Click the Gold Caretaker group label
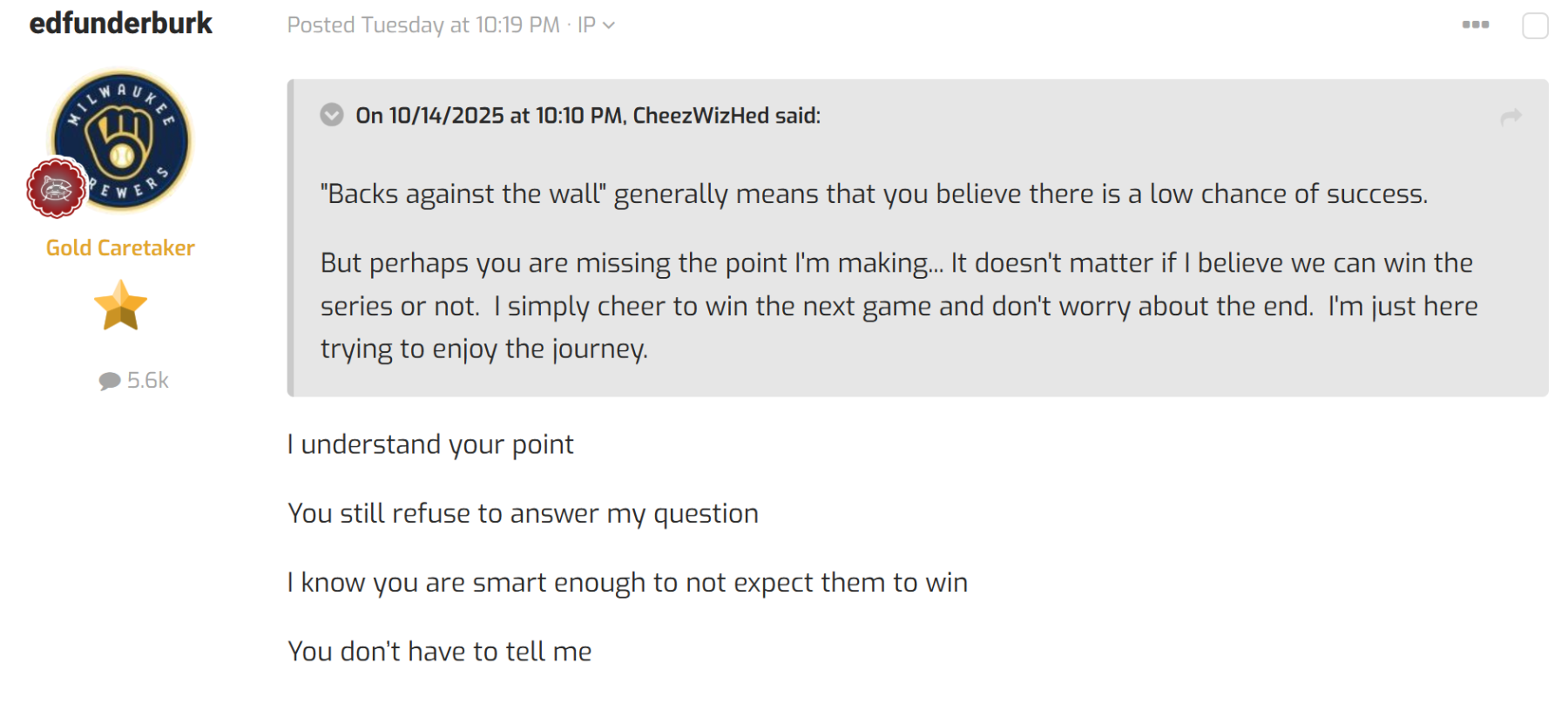The width and height of the screenshot is (1568, 704). 120,248
